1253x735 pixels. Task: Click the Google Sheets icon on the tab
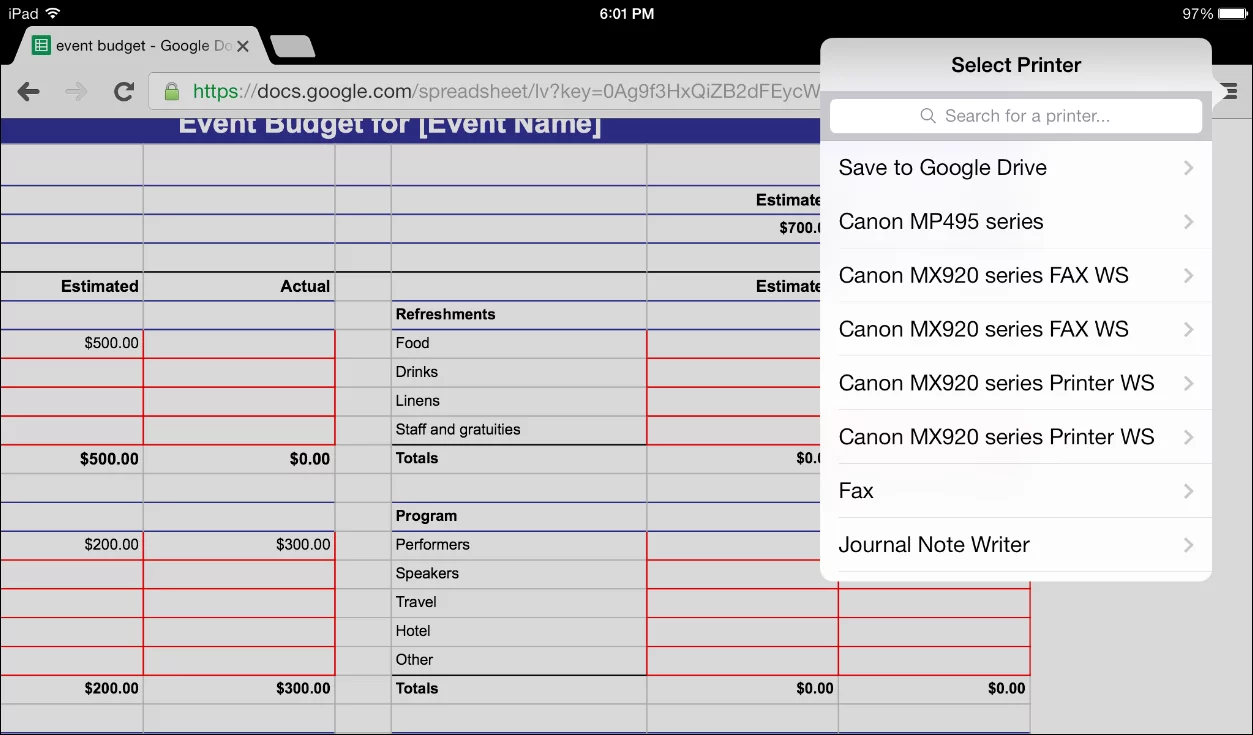tap(39, 44)
